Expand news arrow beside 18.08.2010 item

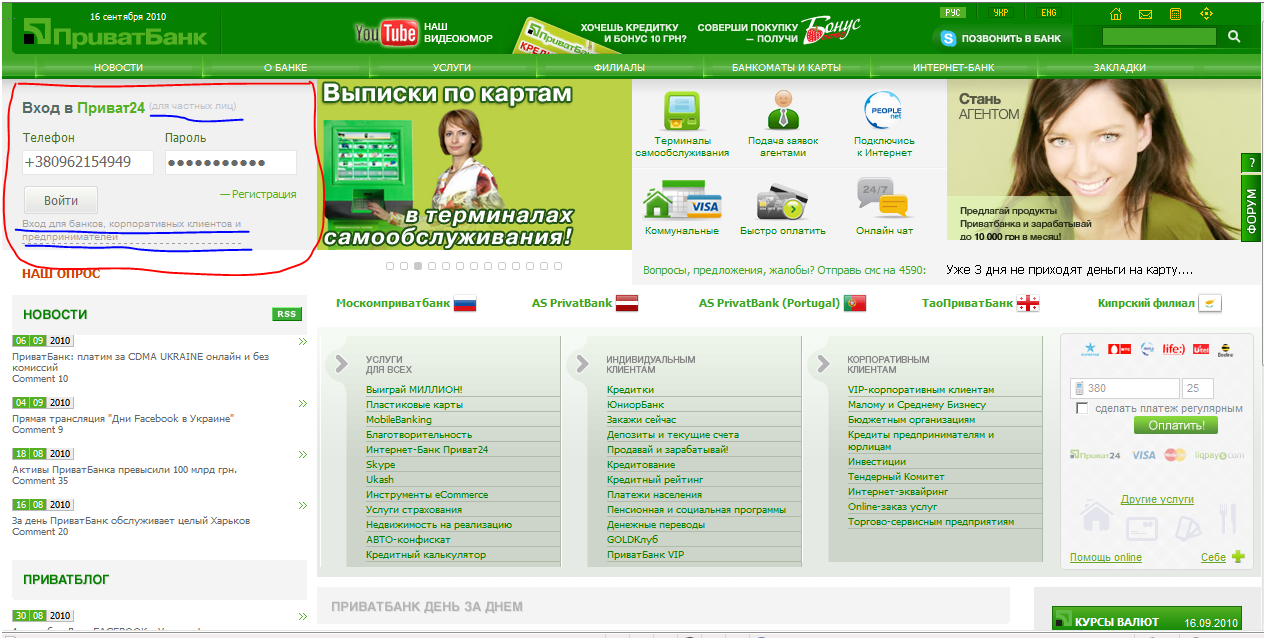coord(303,455)
